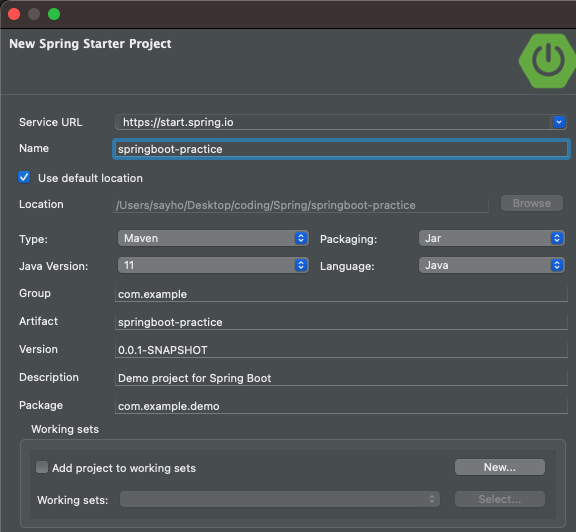The image size is (576, 532).
Task: Click the Description field
Action: [x=341, y=378]
